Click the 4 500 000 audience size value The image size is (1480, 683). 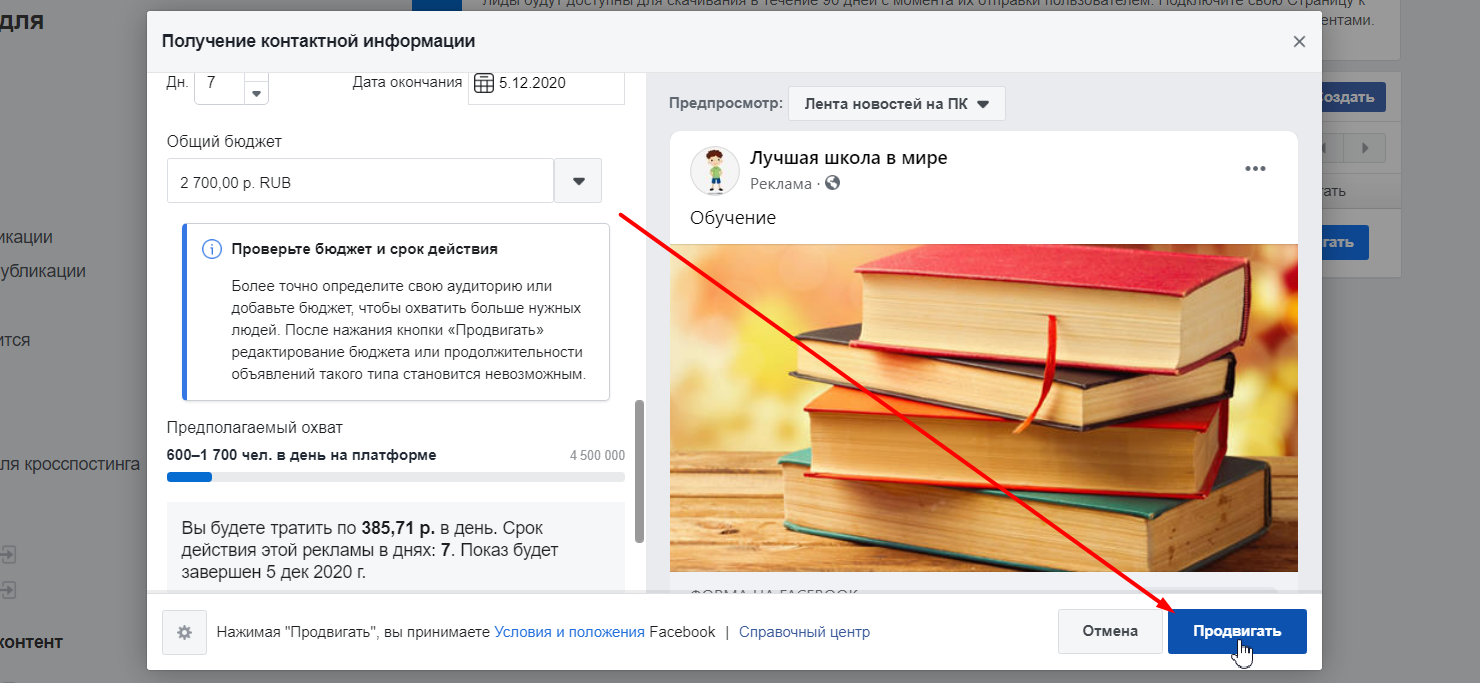597,455
